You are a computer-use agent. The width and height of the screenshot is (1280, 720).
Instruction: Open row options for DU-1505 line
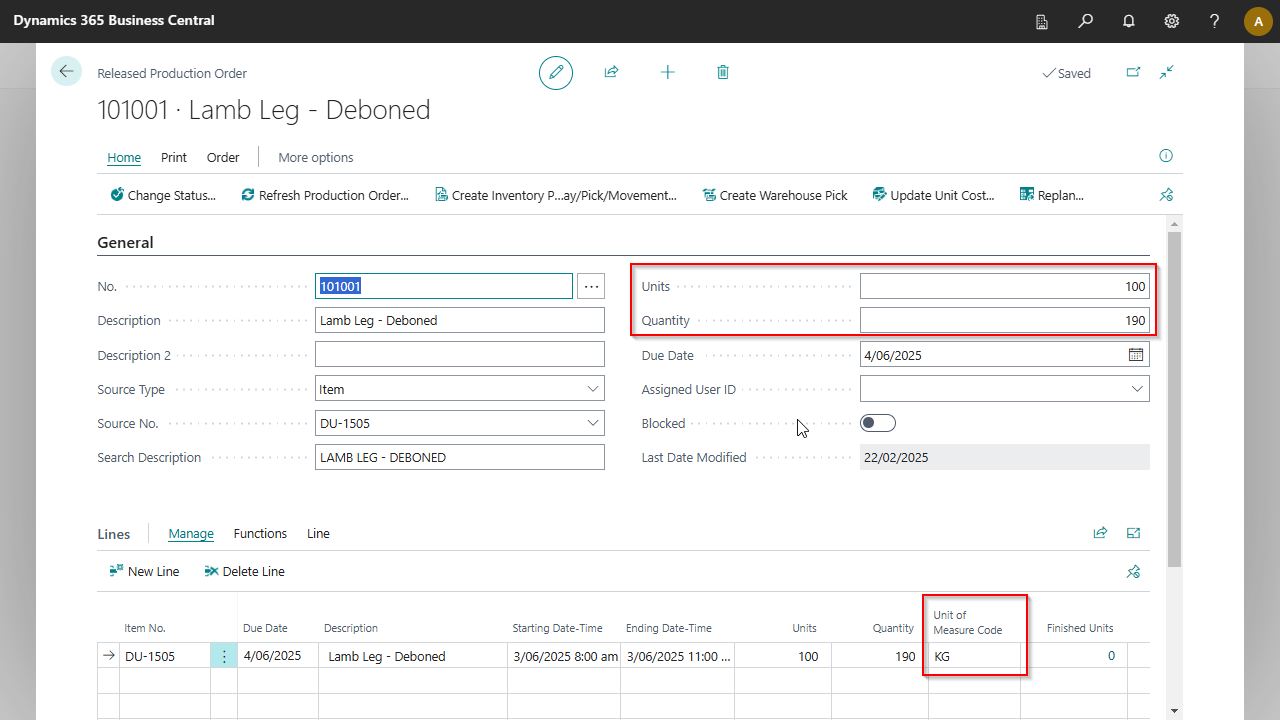224,656
